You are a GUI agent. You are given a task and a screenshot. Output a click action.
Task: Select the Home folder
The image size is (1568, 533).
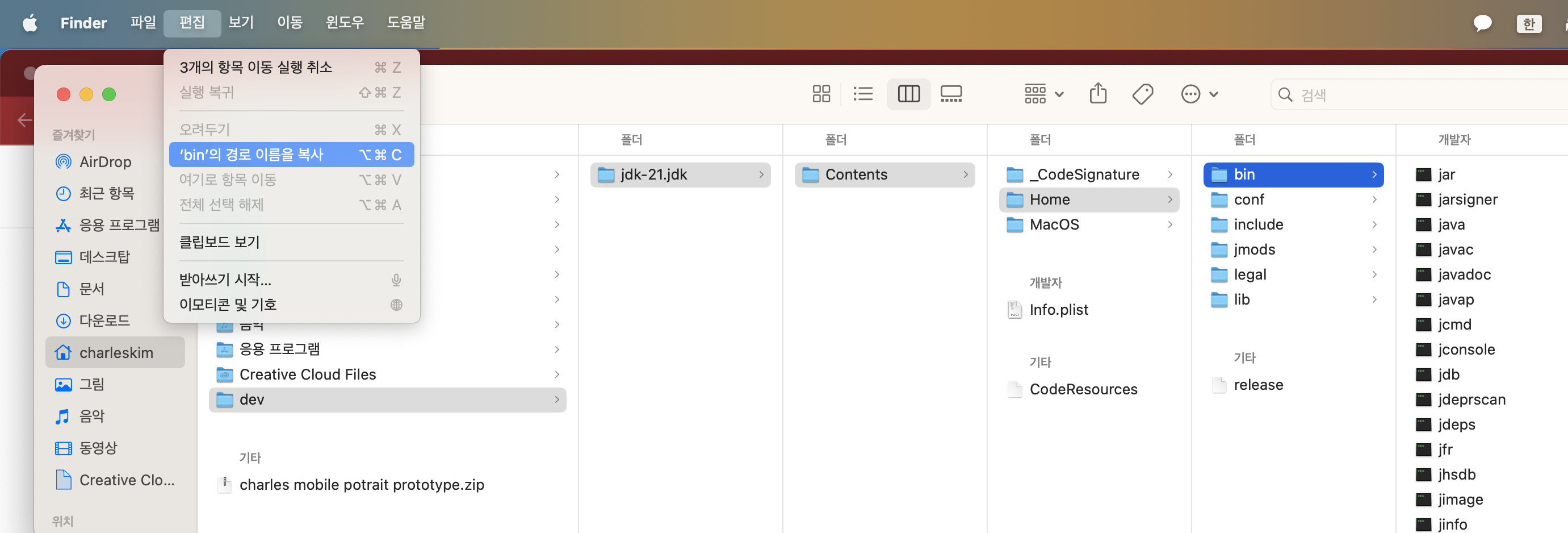point(1089,200)
